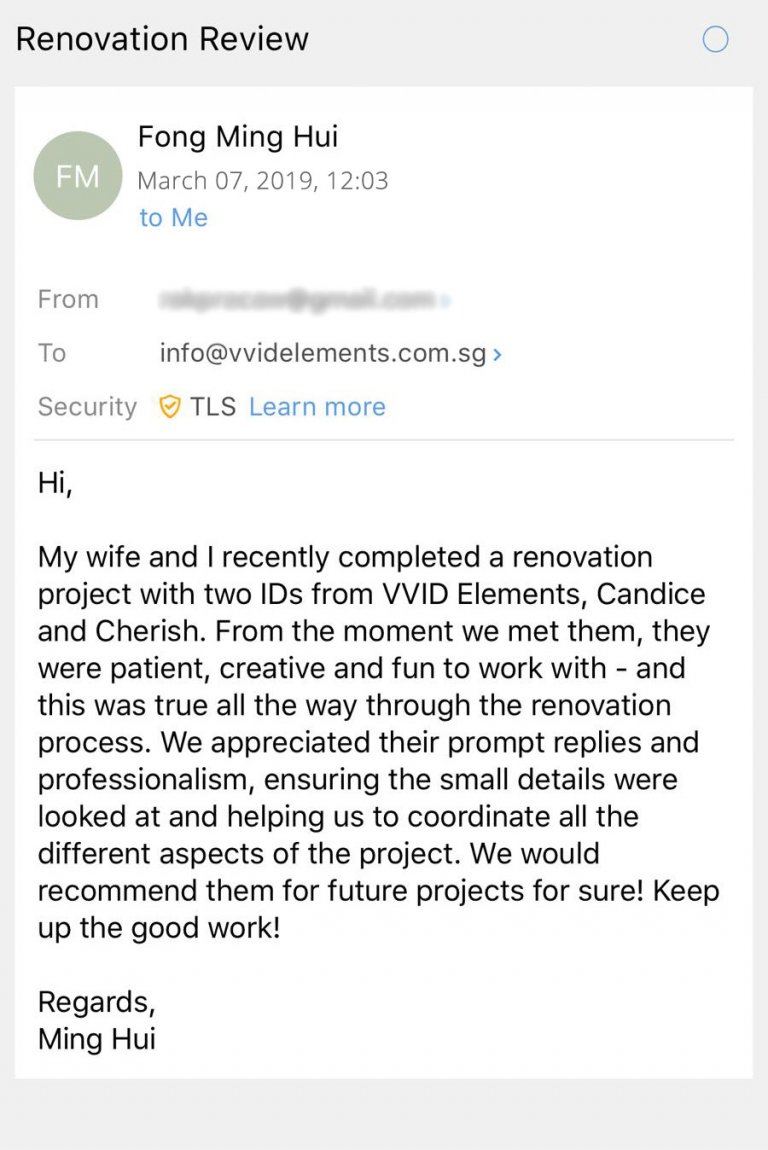
Task: Click the 'Hi,' greeting line
Action: point(56,483)
